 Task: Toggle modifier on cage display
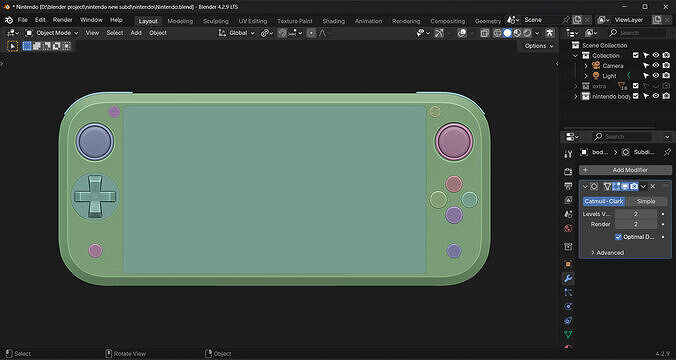[607, 186]
